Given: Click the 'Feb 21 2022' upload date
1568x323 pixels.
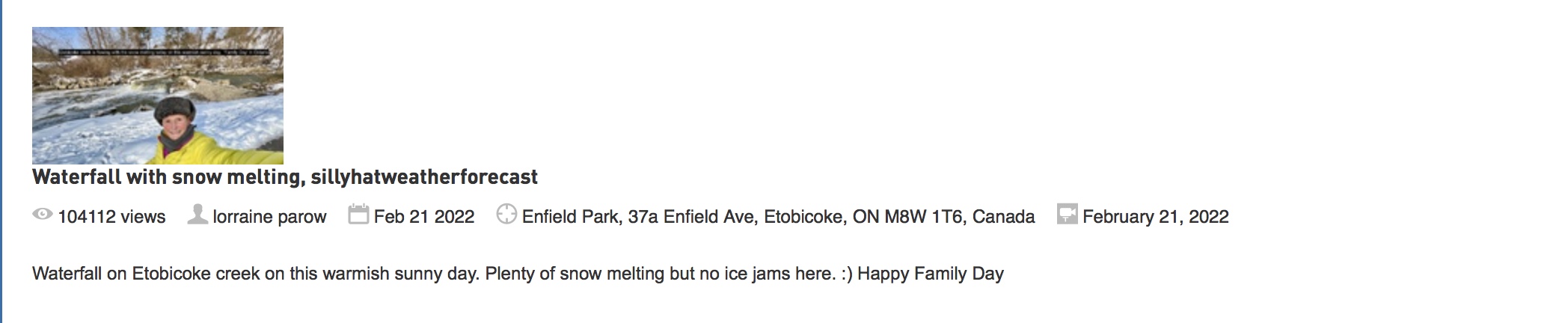Looking at the screenshot, I should click(424, 217).
